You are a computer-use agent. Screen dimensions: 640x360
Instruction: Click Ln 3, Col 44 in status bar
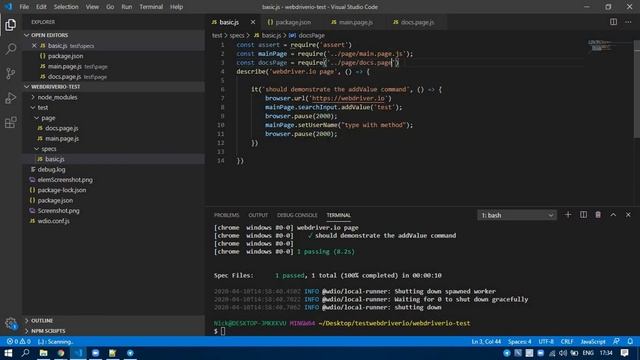click(x=486, y=341)
